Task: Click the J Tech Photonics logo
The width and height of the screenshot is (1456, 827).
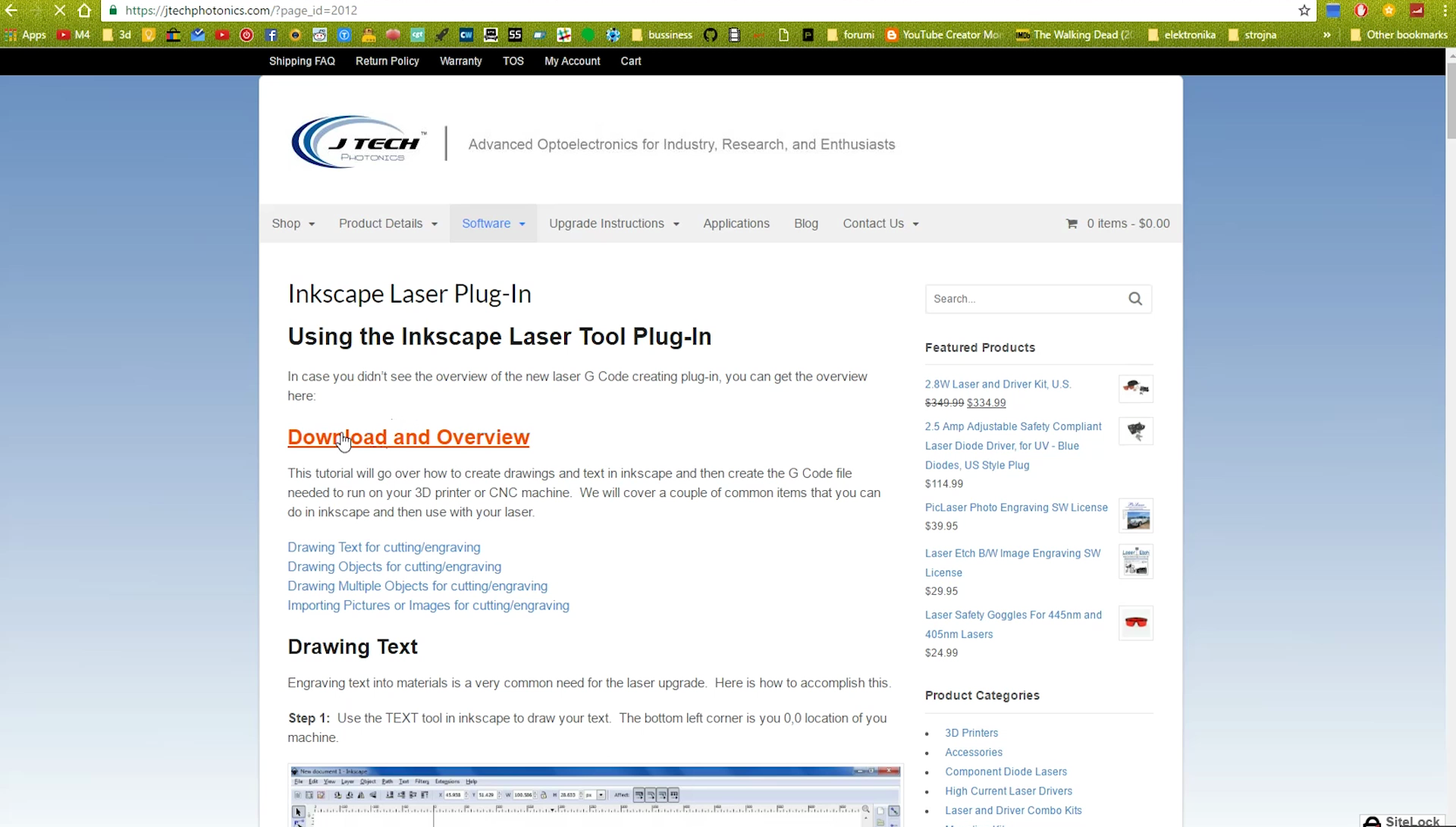Action: pyautogui.click(x=359, y=142)
